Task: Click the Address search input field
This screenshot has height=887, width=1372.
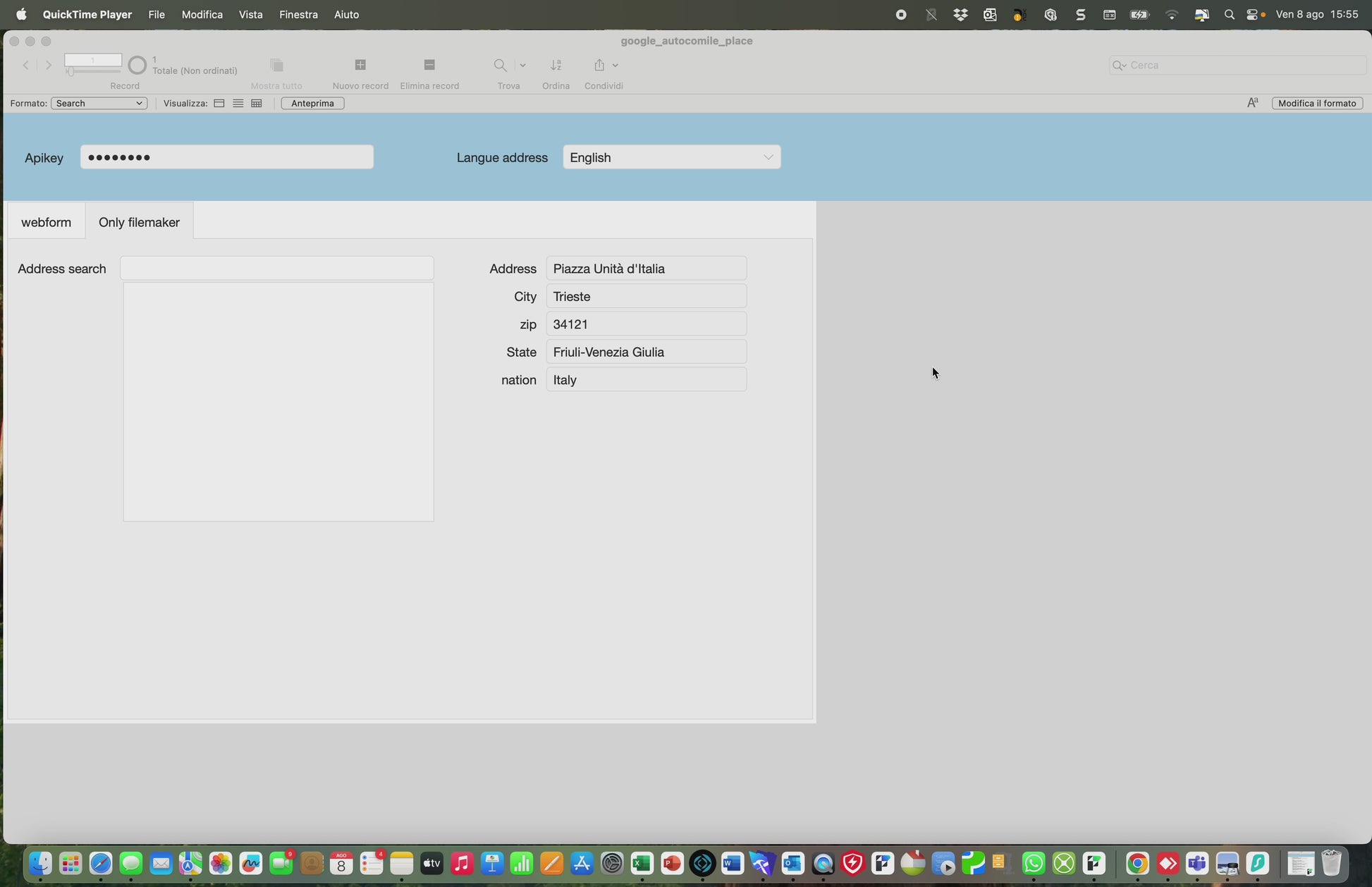Action: click(276, 269)
